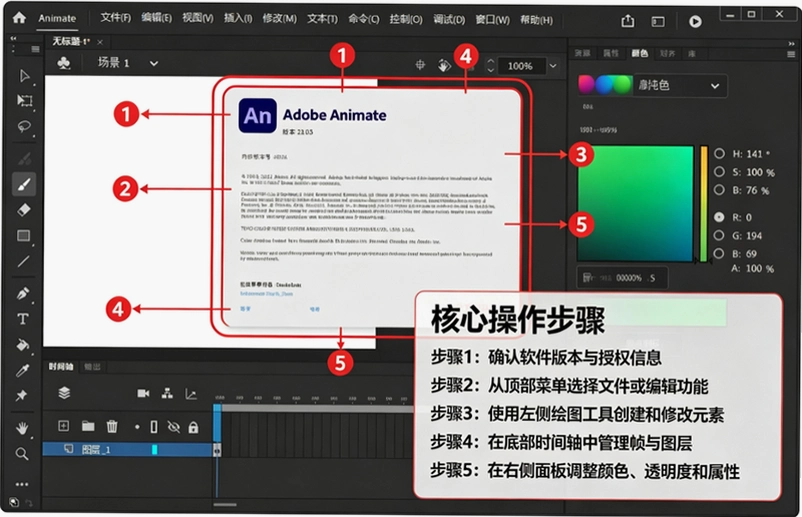The height and width of the screenshot is (517, 802).
Task: Open the timeline graph icon
Action: click(191, 394)
